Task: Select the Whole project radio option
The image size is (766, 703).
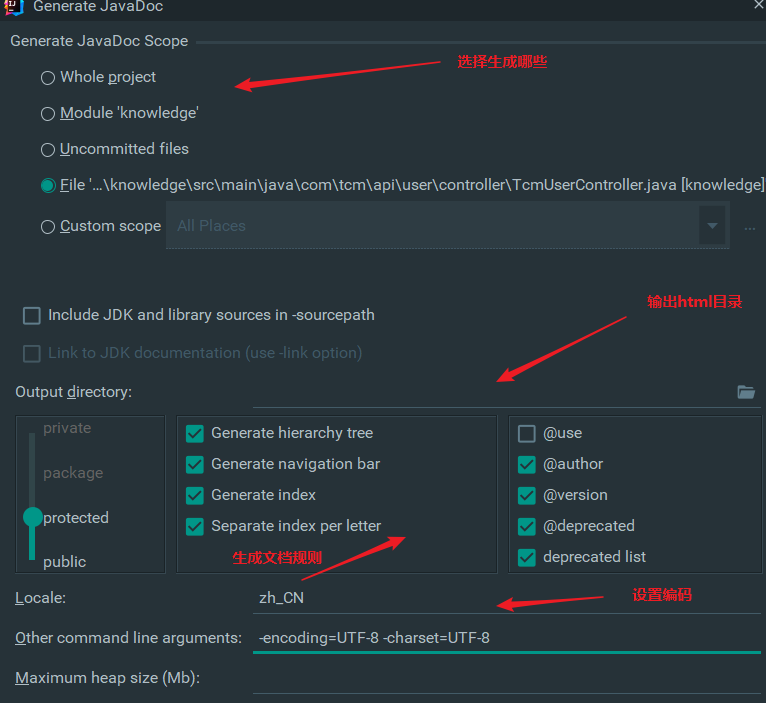Action: pyautogui.click(x=48, y=78)
